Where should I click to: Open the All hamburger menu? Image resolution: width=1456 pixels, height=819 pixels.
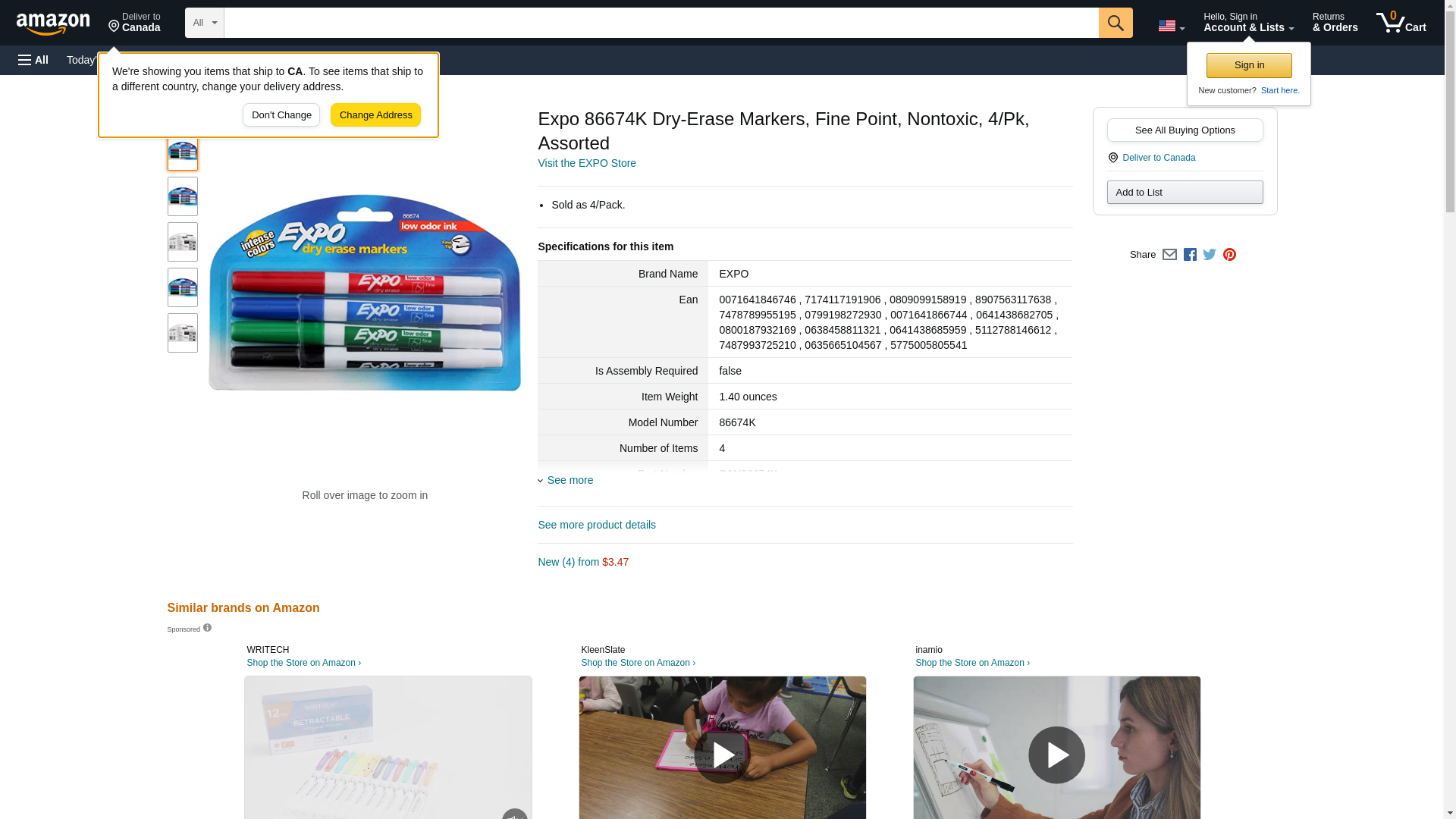pyautogui.click(x=33, y=60)
